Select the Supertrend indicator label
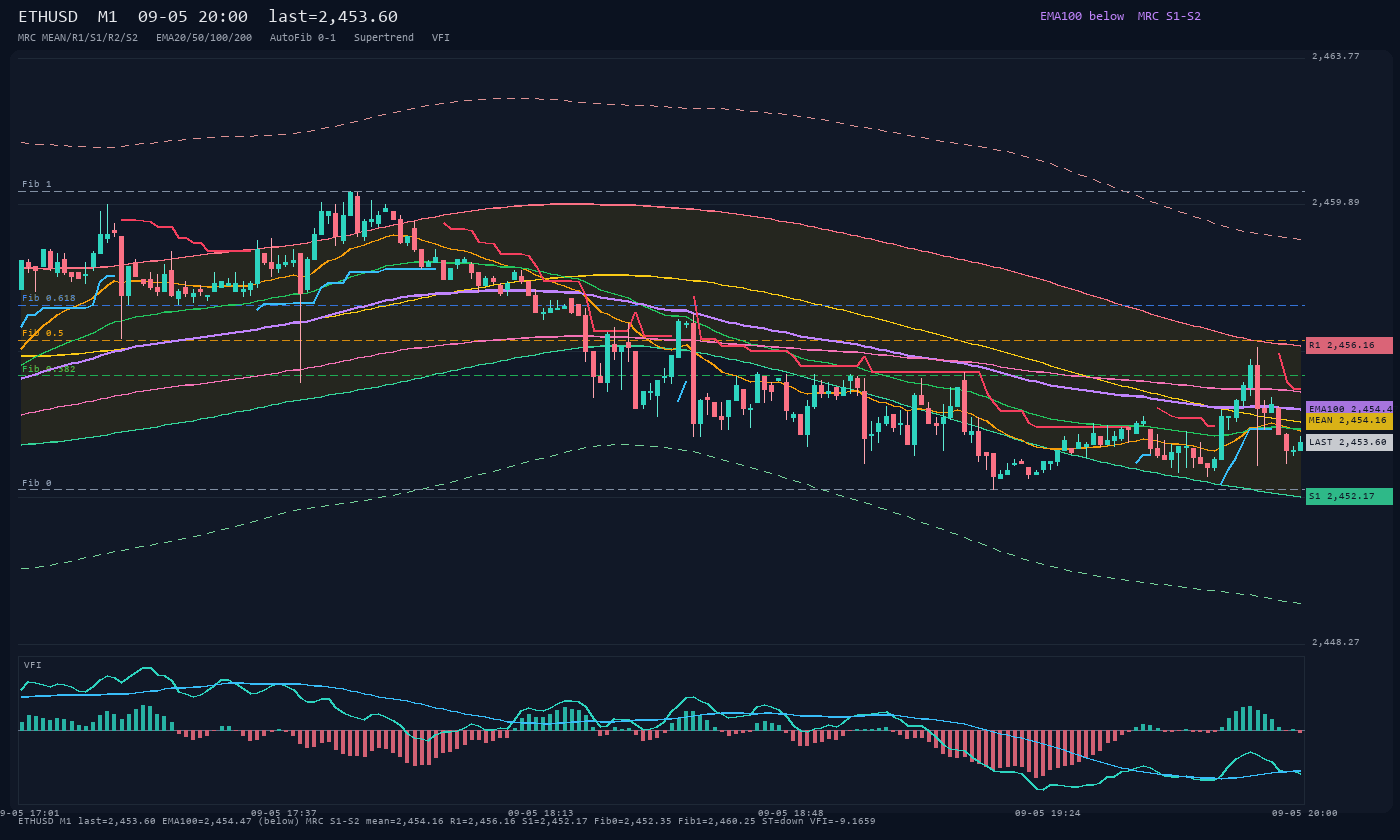Image resolution: width=1400 pixels, height=840 pixels. click(384, 37)
